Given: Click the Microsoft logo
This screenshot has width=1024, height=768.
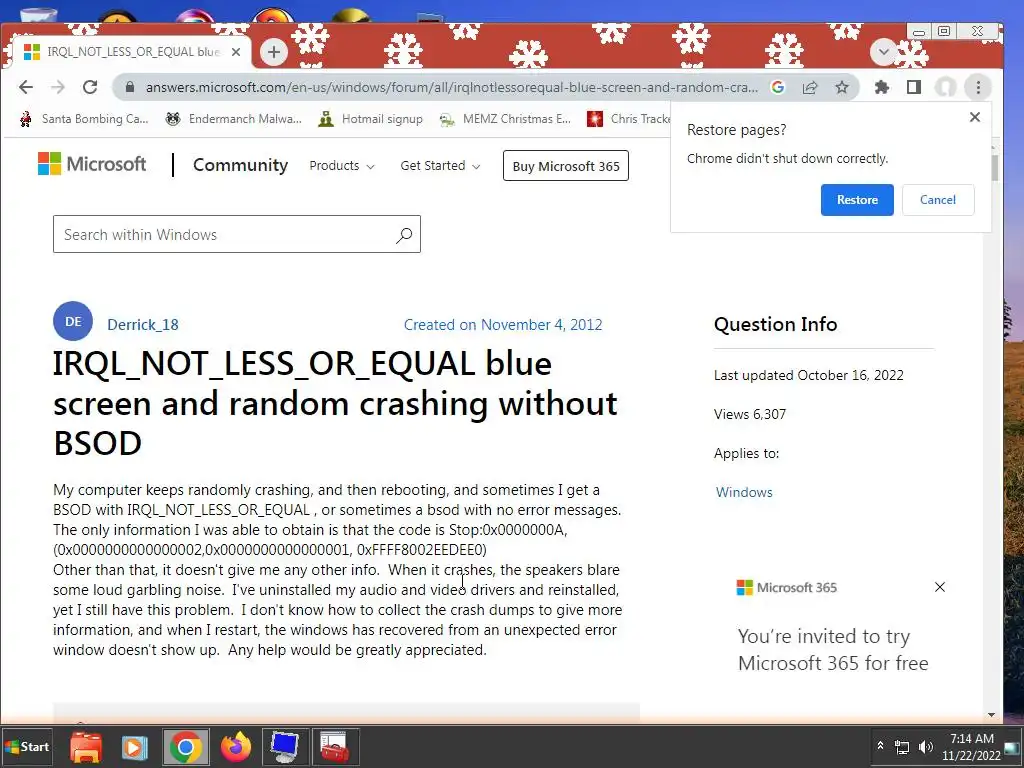Looking at the screenshot, I should click(92, 164).
